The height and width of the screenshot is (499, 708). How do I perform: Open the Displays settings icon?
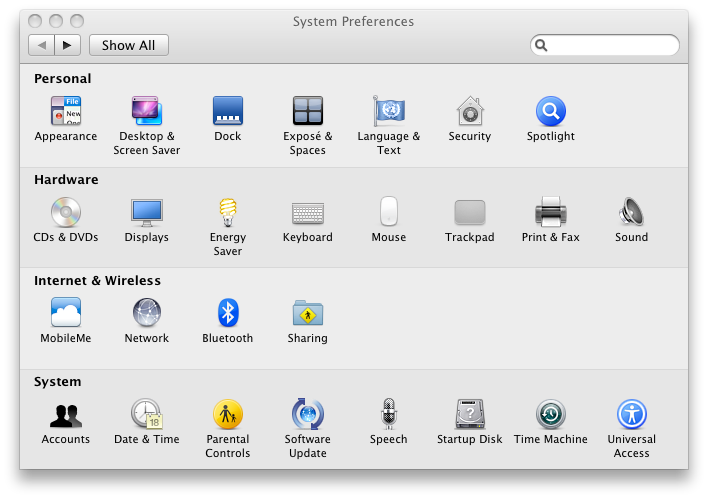pos(147,212)
